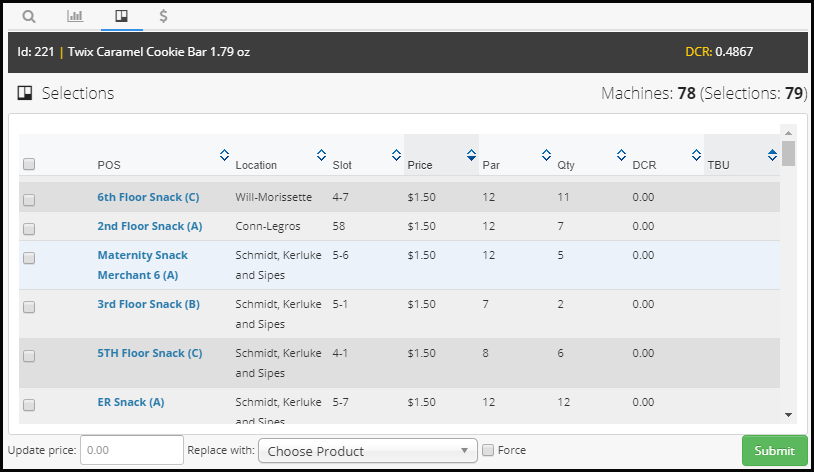This screenshot has height=472, width=814.
Task: Focus the Update price input field
Action: point(132,450)
